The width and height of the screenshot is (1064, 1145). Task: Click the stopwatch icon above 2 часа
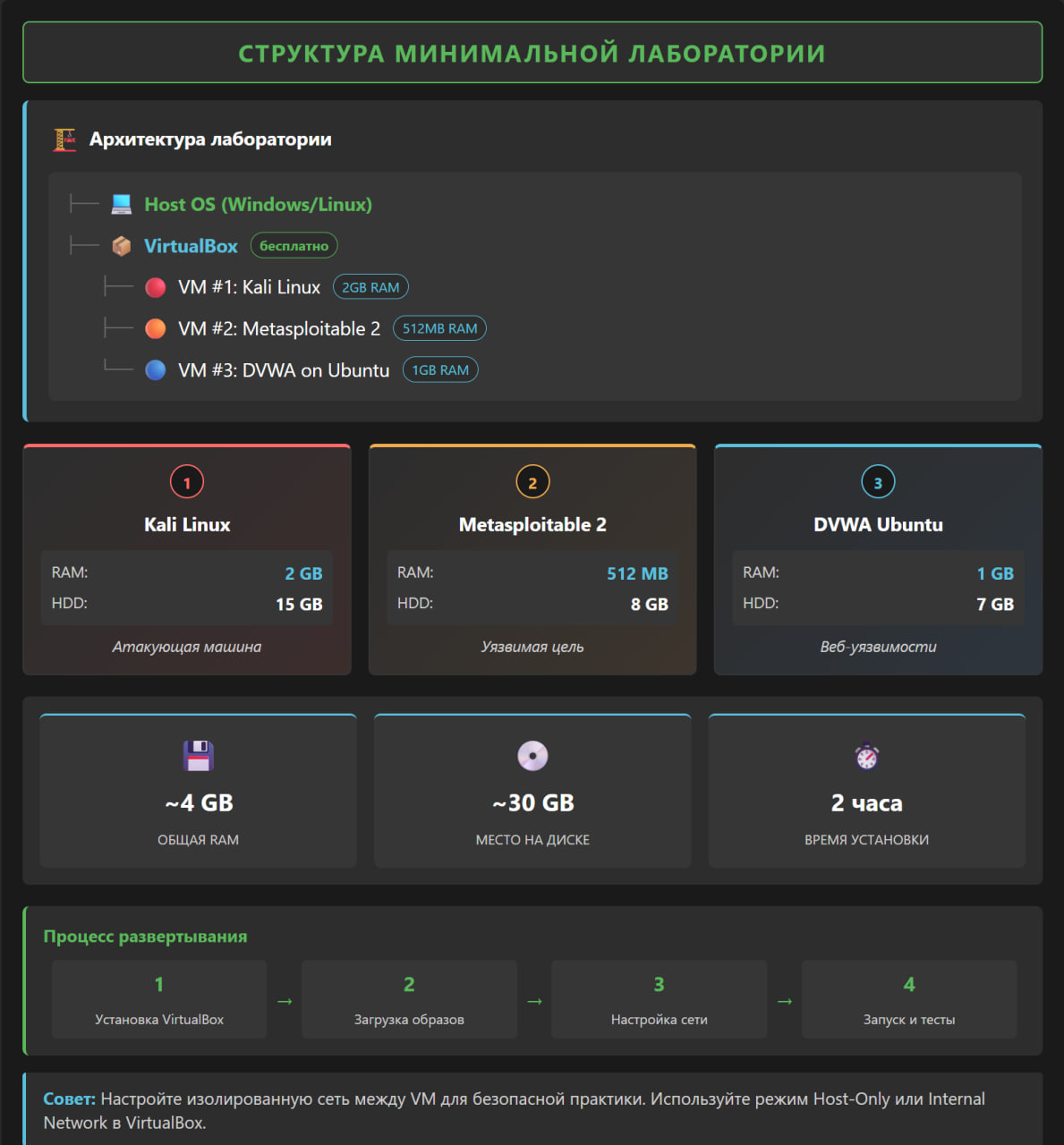(866, 757)
